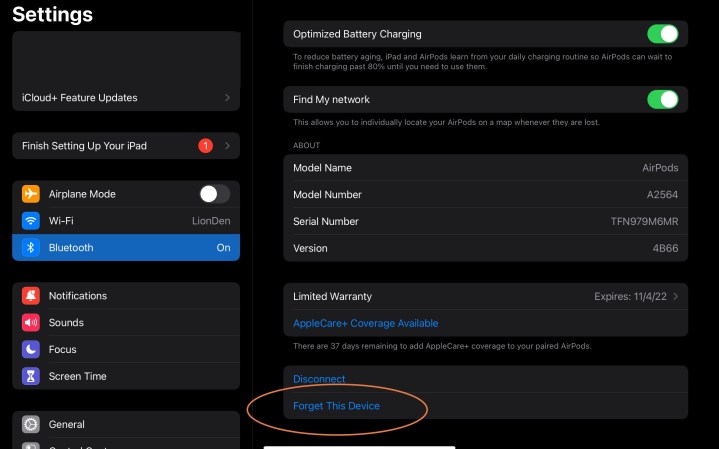The width and height of the screenshot is (719, 449).
Task: Open Notifications settings
Action: 126,296
